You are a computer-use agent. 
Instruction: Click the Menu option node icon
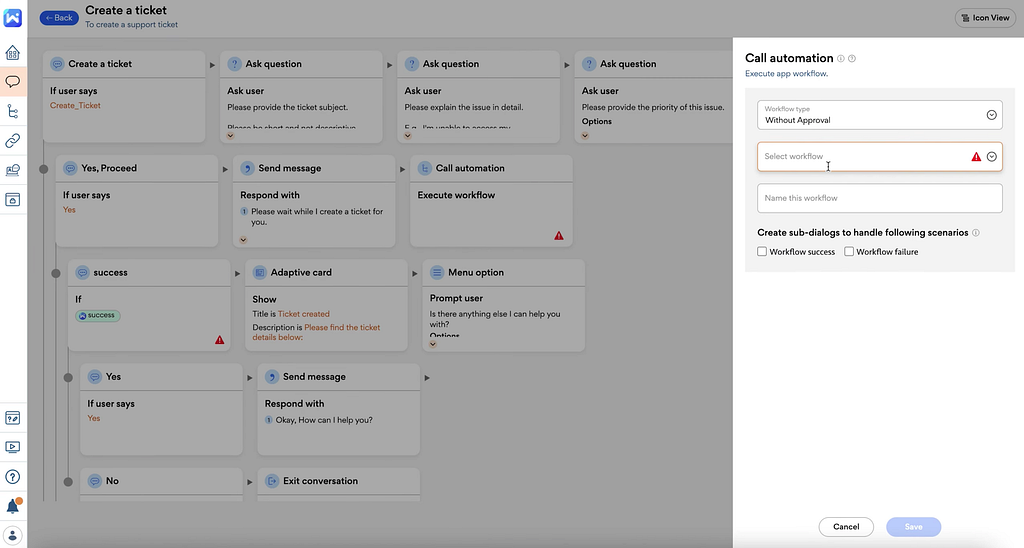[437, 272]
